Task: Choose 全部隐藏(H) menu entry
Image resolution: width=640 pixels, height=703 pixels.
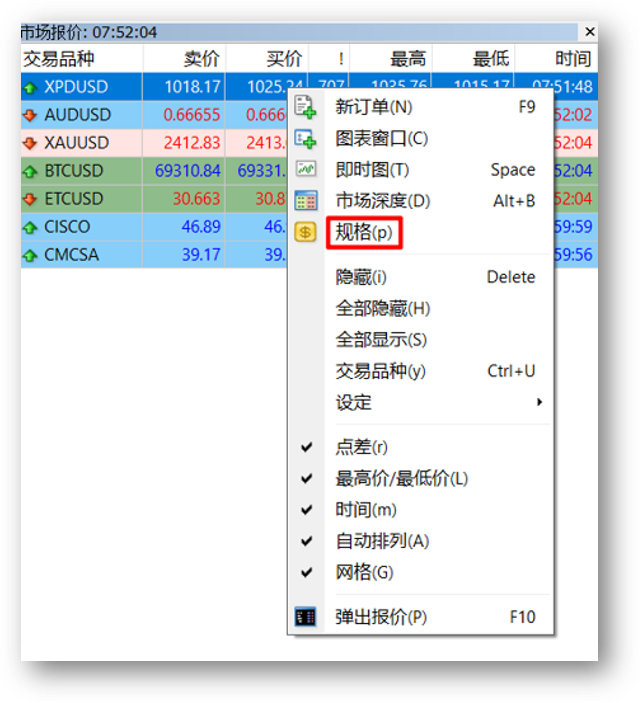Action: (420, 308)
